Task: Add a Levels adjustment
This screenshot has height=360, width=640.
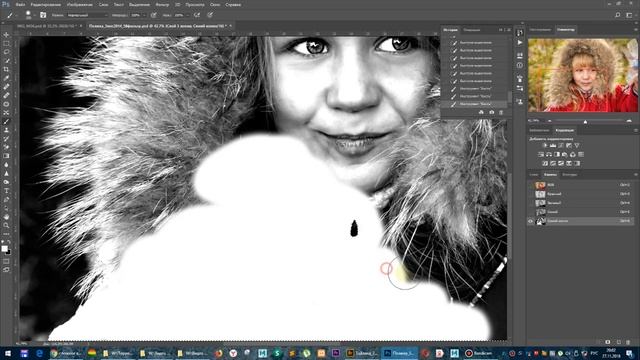Action: tap(553, 145)
